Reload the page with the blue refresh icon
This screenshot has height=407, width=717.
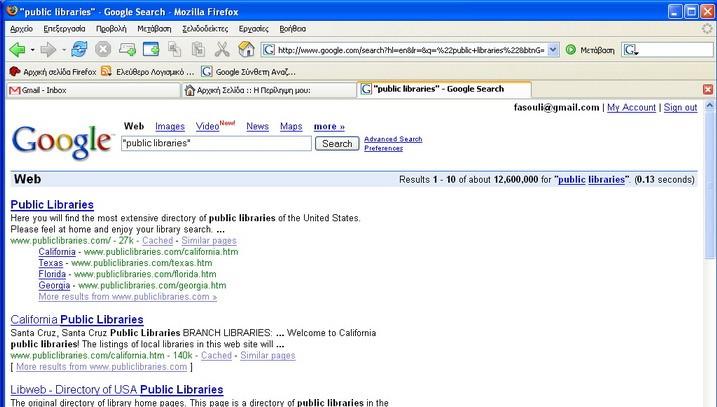(79, 49)
